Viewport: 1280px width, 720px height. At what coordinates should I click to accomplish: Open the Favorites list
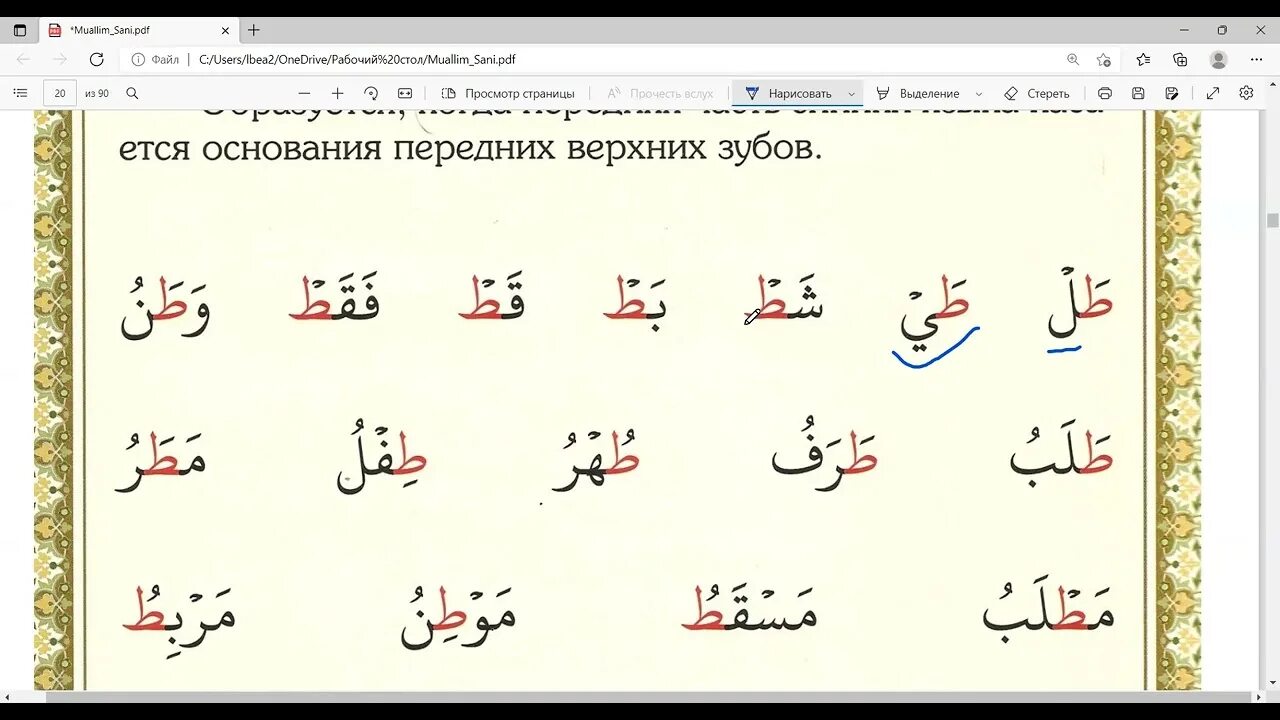tap(1143, 59)
